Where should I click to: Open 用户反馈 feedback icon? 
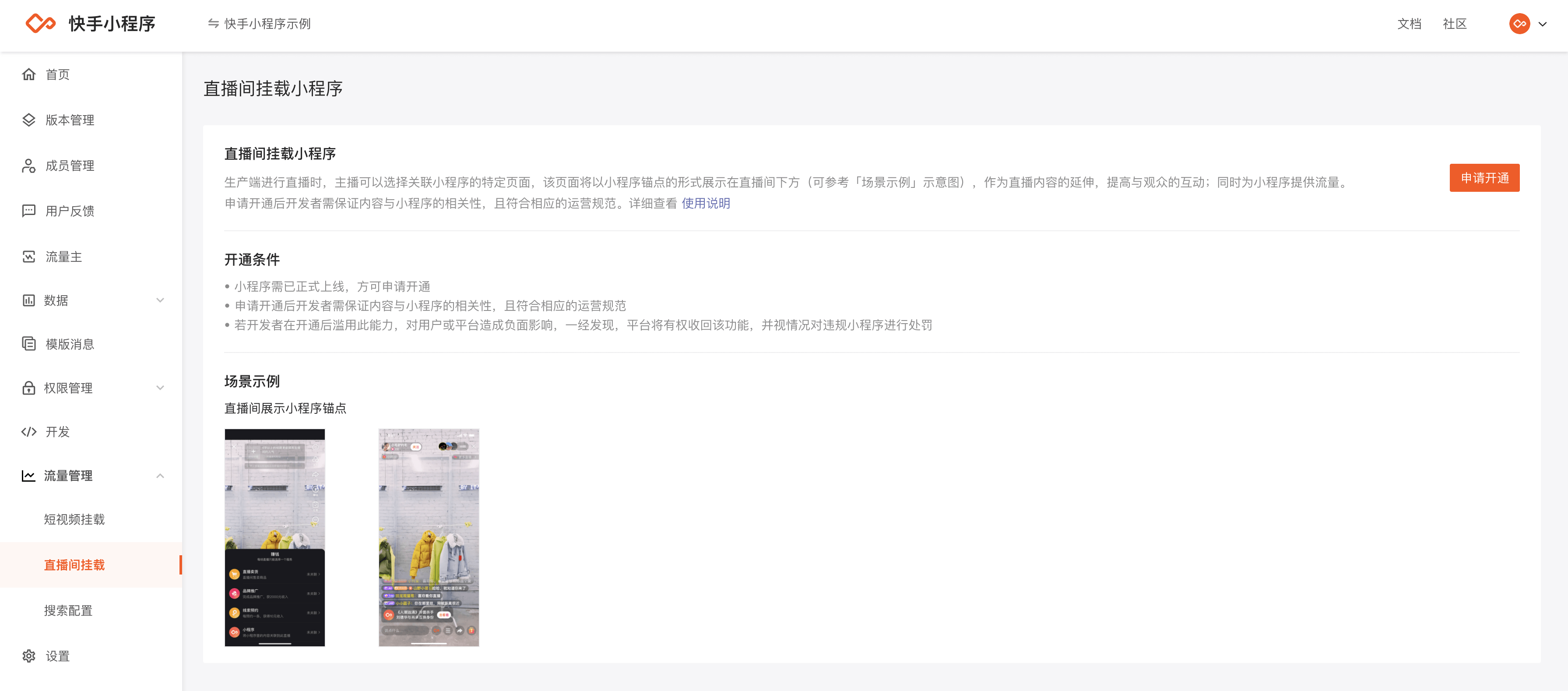tap(29, 211)
